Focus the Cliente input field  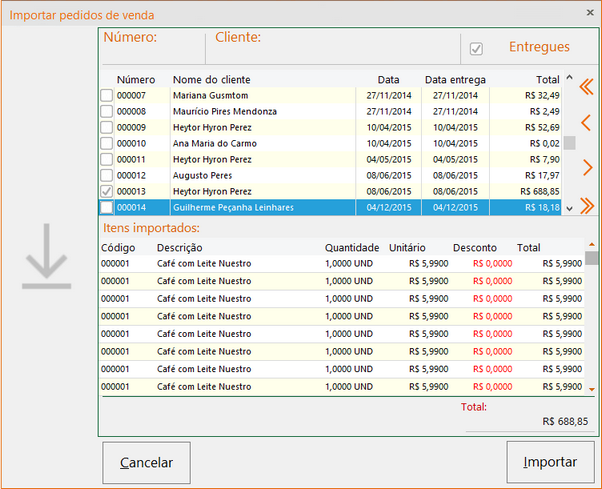(x=332, y=55)
